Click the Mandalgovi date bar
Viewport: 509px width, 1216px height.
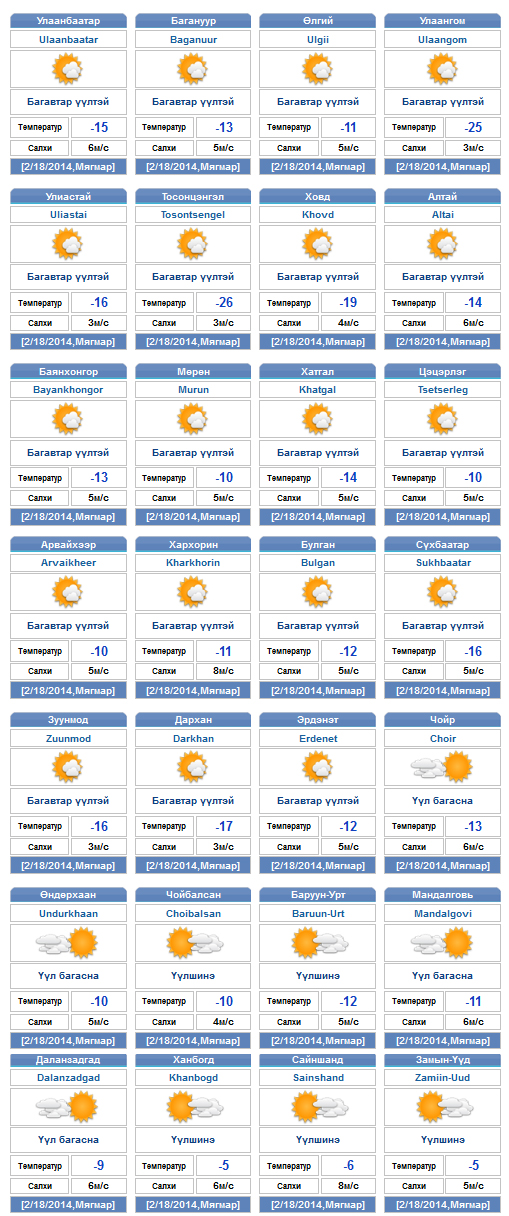pyautogui.click(x=443, y=1041)
